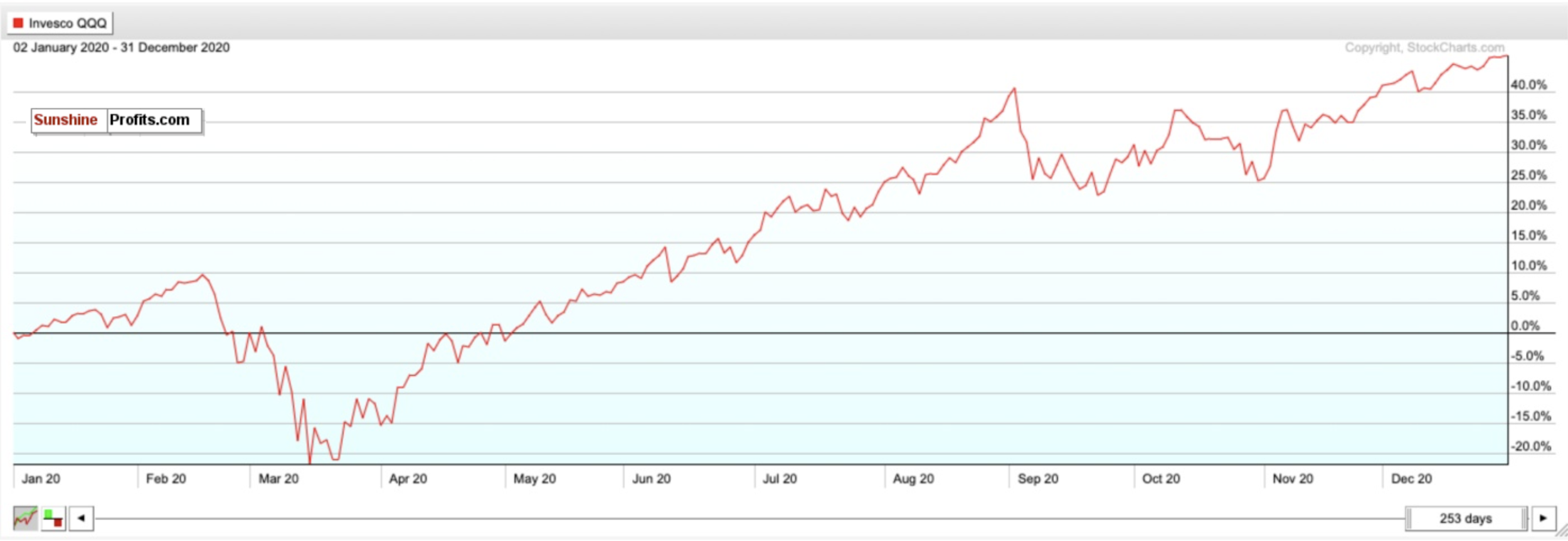Click the May 20 month label

pos(534,479)
